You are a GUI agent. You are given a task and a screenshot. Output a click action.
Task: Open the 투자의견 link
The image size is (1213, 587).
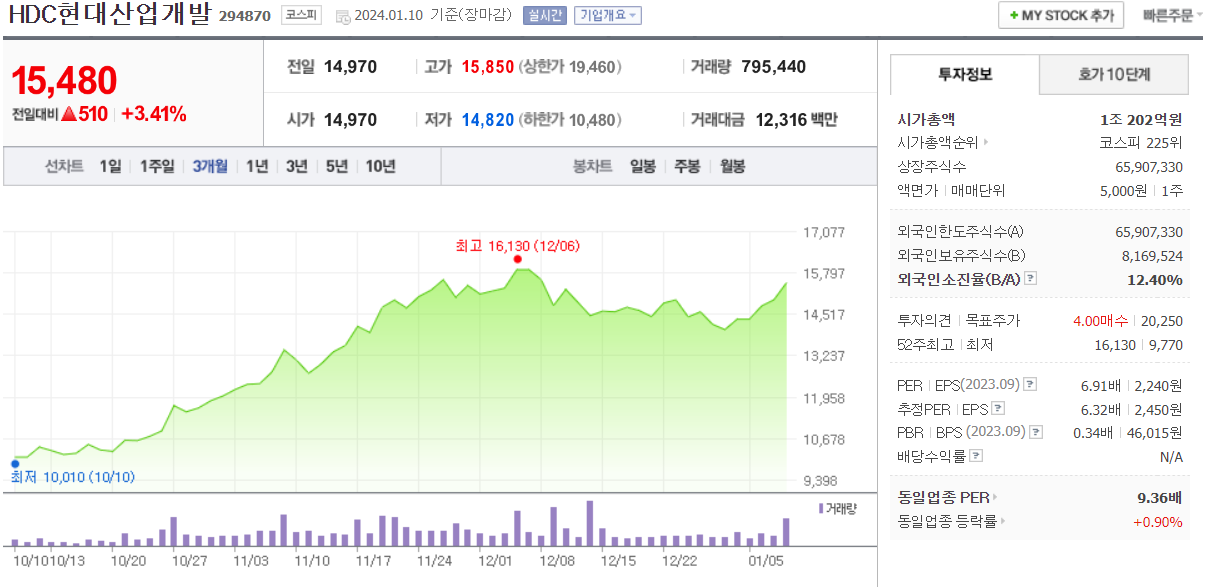[x=925, y=320]
